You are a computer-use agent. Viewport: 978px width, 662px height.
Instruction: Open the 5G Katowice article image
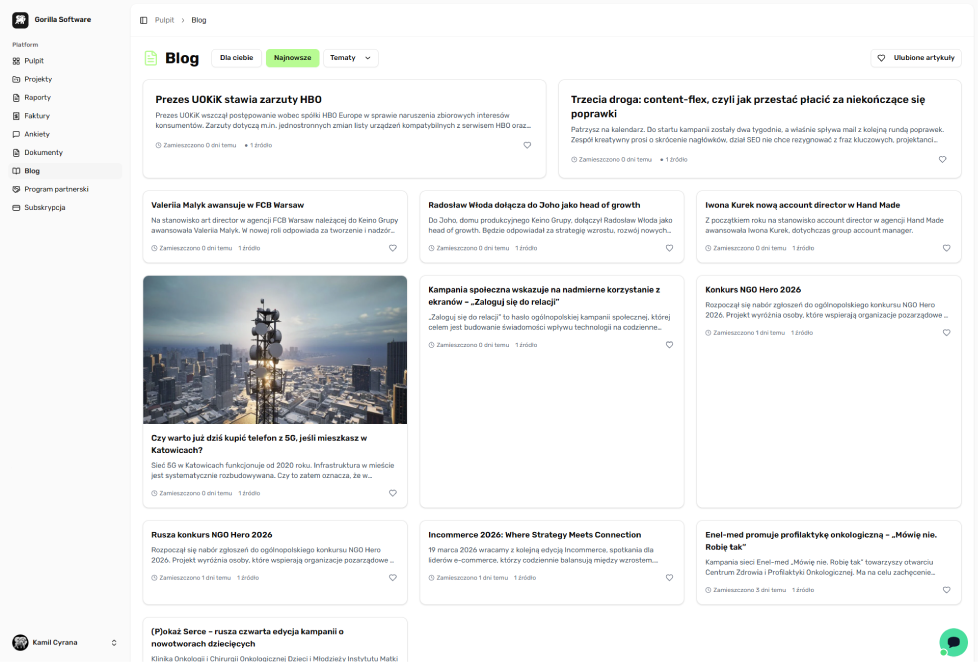tap(275, 350)
